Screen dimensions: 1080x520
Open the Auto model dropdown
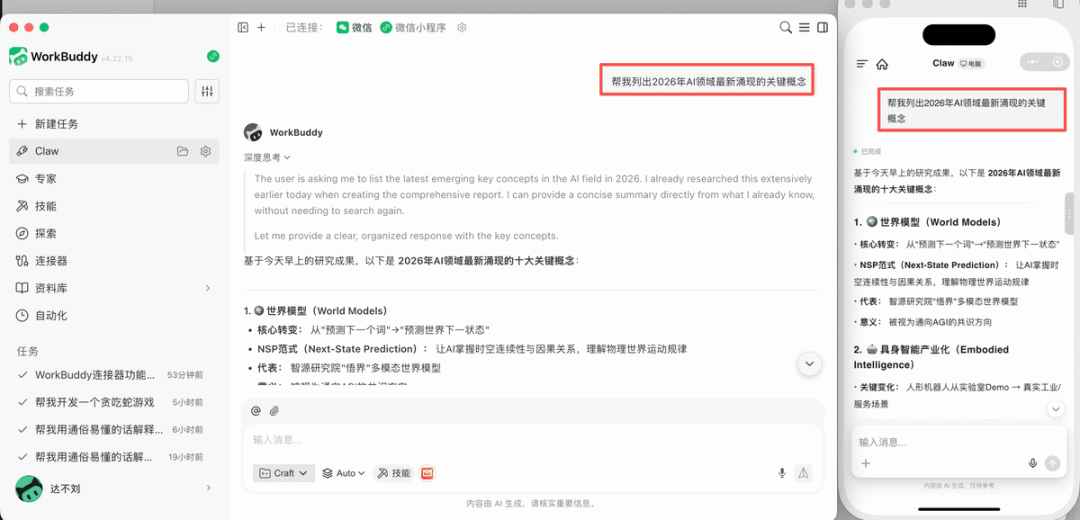point(344,473)
